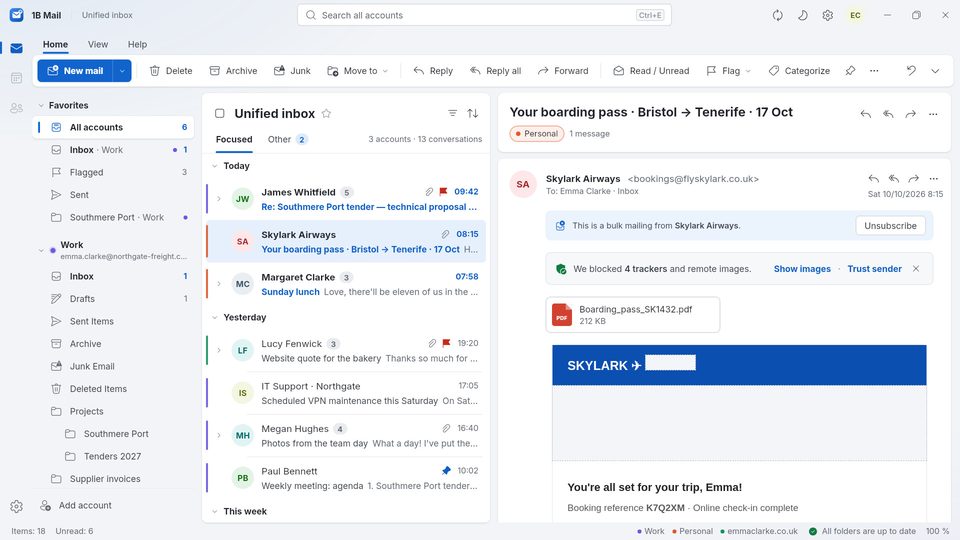This screenshot has height=540, width=960.
Task: Click Reply in the toolbar
Action: pos(433,71)
